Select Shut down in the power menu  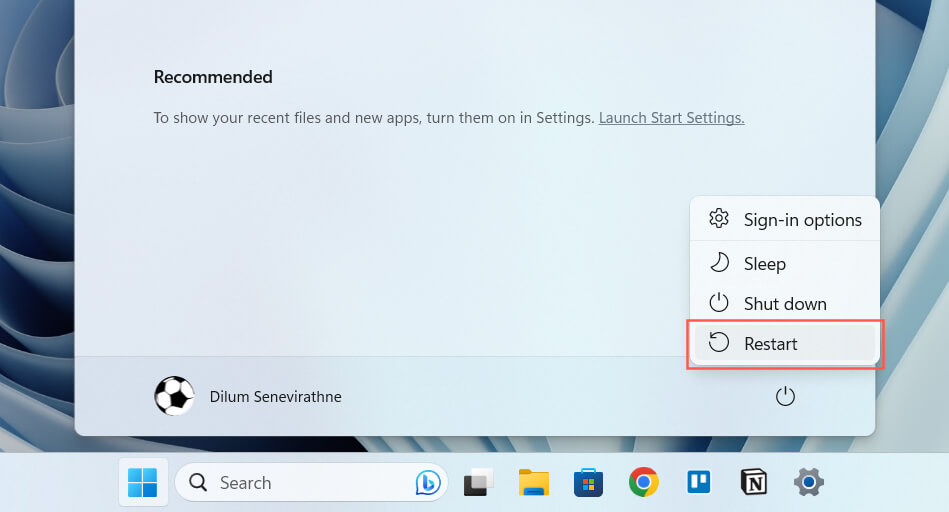(x=785, y=304)
